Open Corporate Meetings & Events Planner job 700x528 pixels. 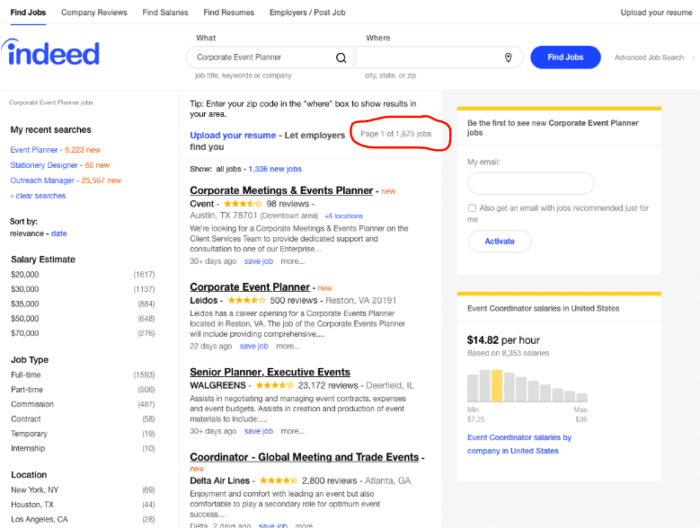(281, 191)
